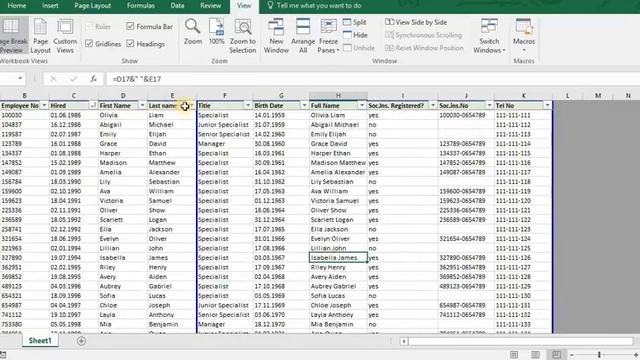
Task: Open the Page Layout ribbon tab
Action: tap(93, 6)
